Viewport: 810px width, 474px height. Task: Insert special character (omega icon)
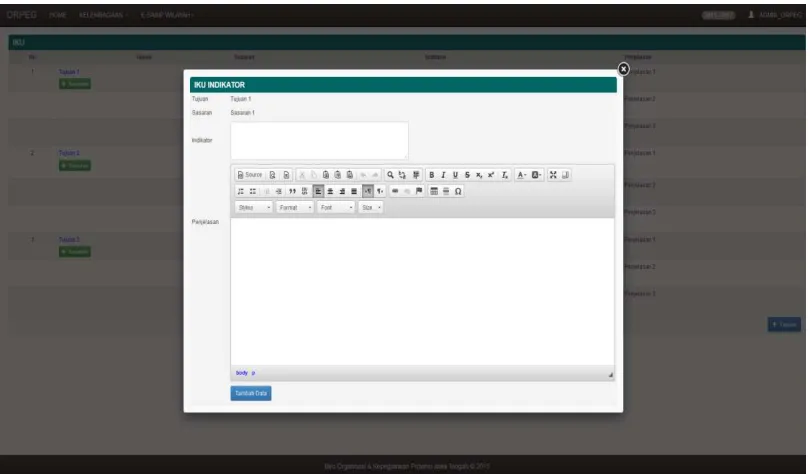point(458,192)
